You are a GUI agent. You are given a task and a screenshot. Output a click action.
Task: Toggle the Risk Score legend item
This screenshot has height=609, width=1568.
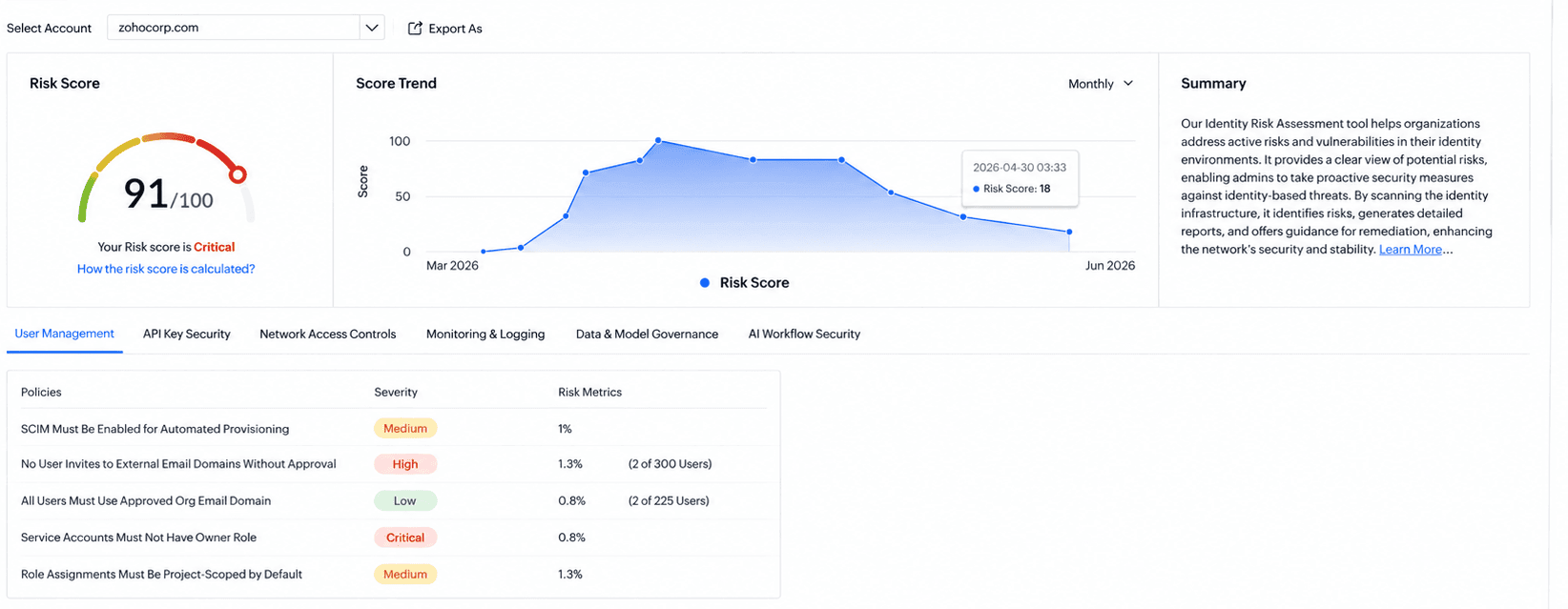pos(745,283)
